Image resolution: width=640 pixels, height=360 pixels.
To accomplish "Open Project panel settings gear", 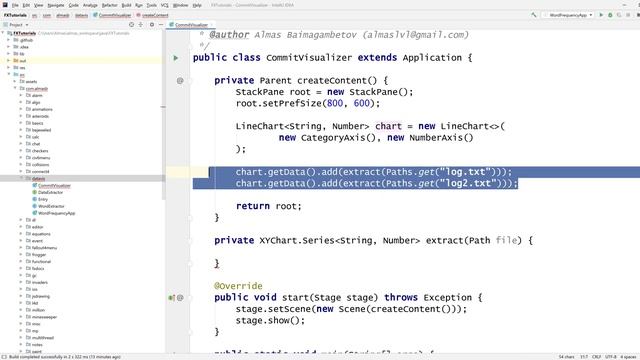I will click(x=152, y=25).
